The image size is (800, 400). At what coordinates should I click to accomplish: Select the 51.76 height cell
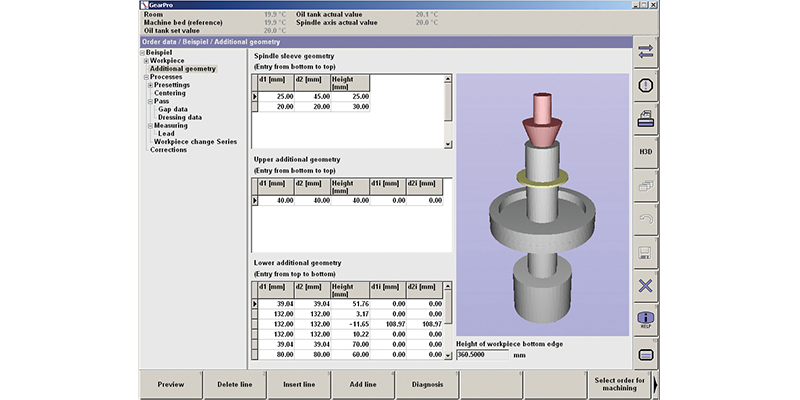[351, 304]
